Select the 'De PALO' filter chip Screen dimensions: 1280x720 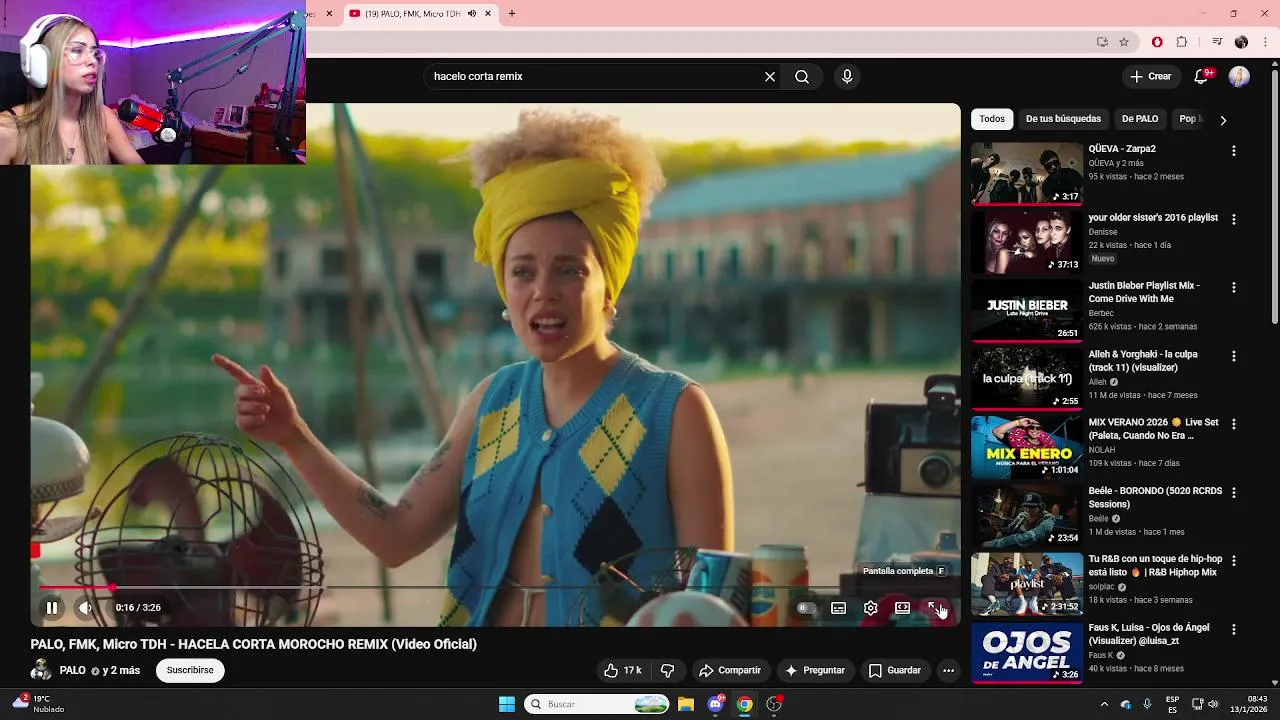(1140, 119)
